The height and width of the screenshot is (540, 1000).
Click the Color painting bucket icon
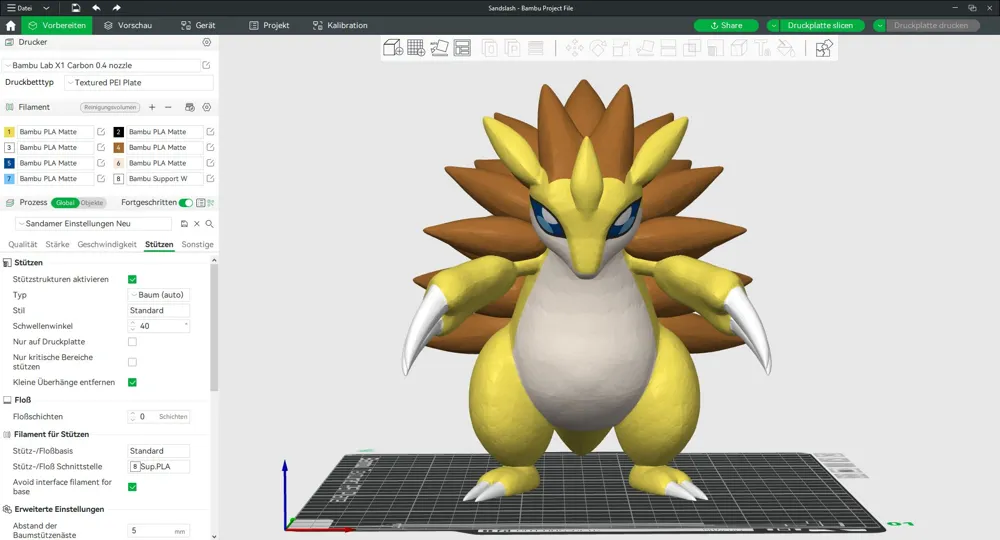[x=786, y=48]
